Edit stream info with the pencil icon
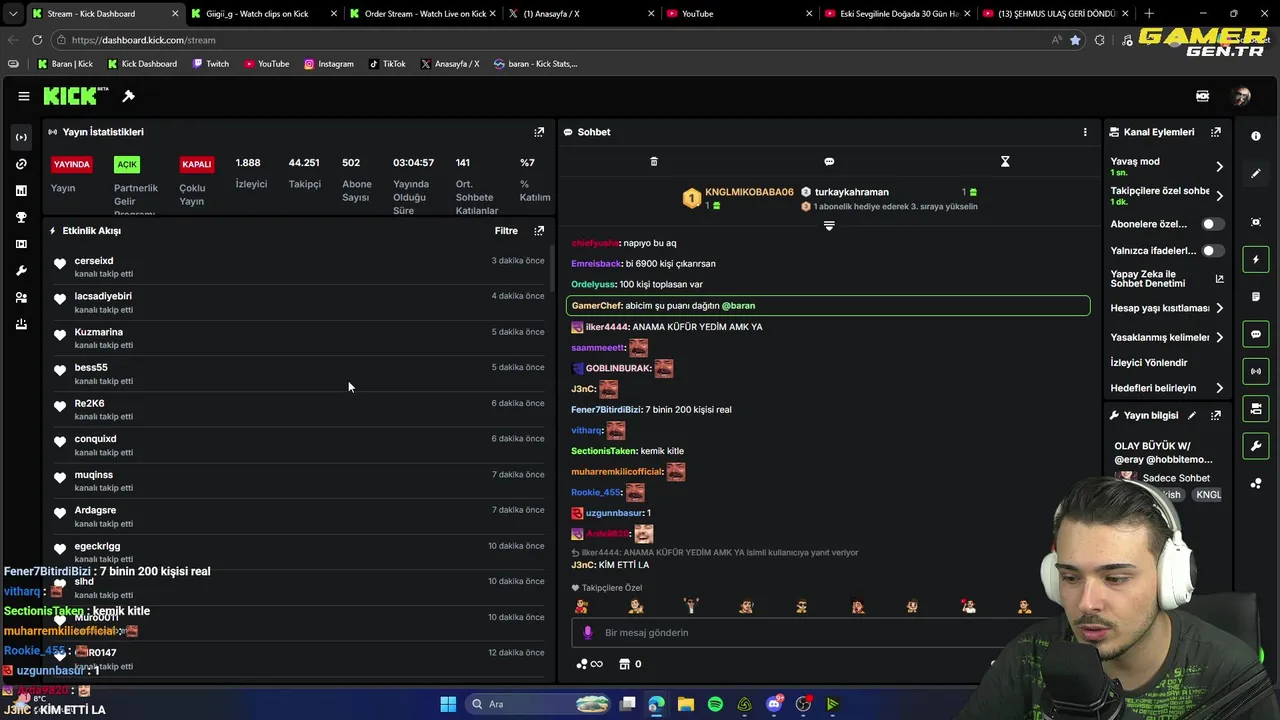1280x720 pixels. click(x=1192, y=415)
